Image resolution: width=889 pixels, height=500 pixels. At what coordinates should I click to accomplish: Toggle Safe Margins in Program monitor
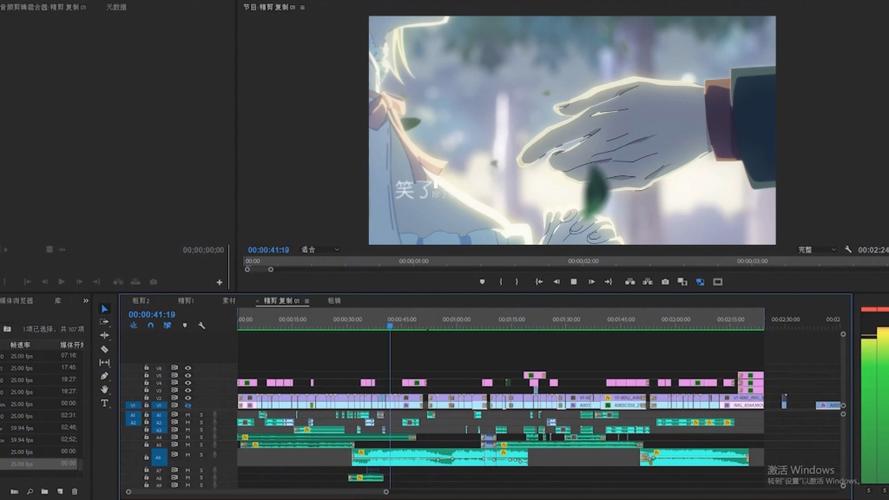[x=718, y=282]
